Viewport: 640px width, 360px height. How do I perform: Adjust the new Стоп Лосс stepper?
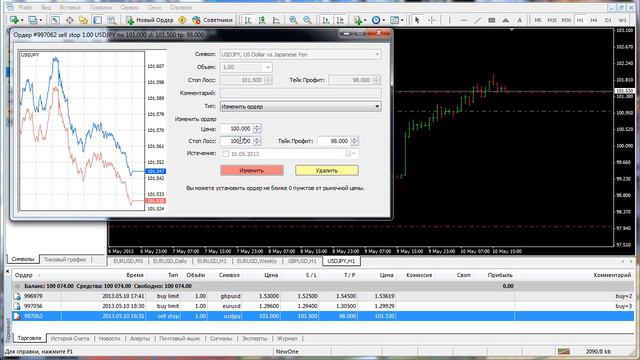257,141
